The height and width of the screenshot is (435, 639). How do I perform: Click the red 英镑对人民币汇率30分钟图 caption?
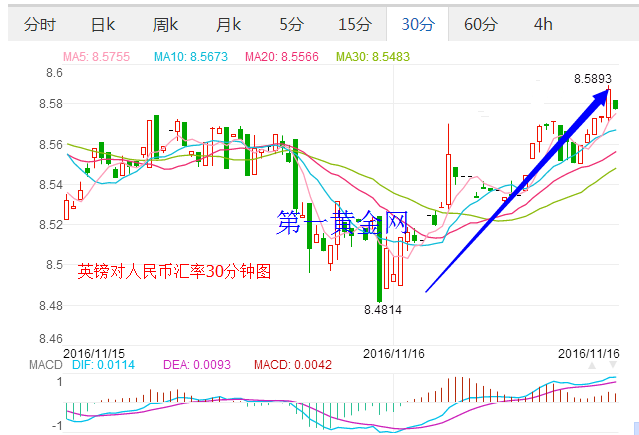tap(174, 271)
